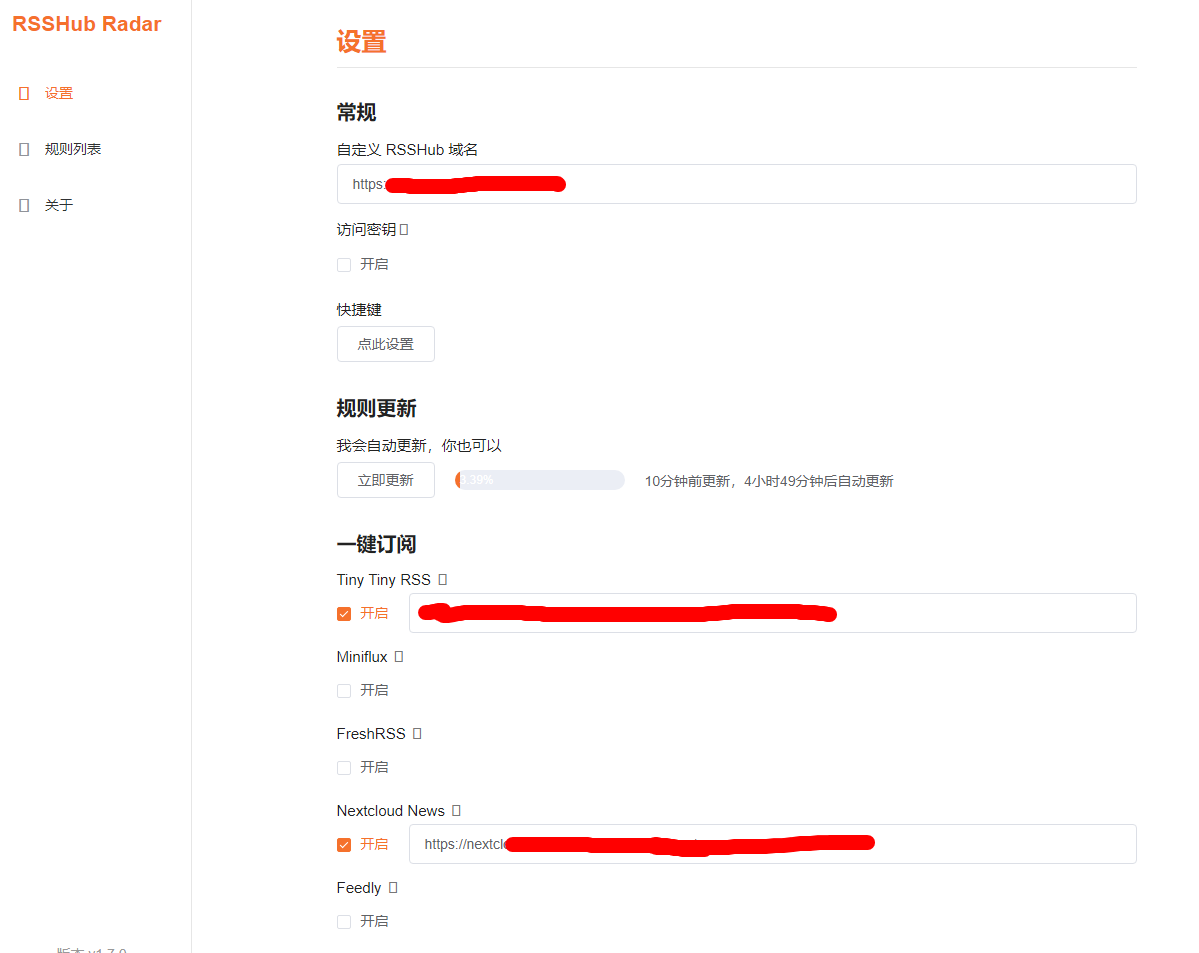Click the help icon beside Feedly
This screenshot has width=1199, height=953.
tap(392, 888)
